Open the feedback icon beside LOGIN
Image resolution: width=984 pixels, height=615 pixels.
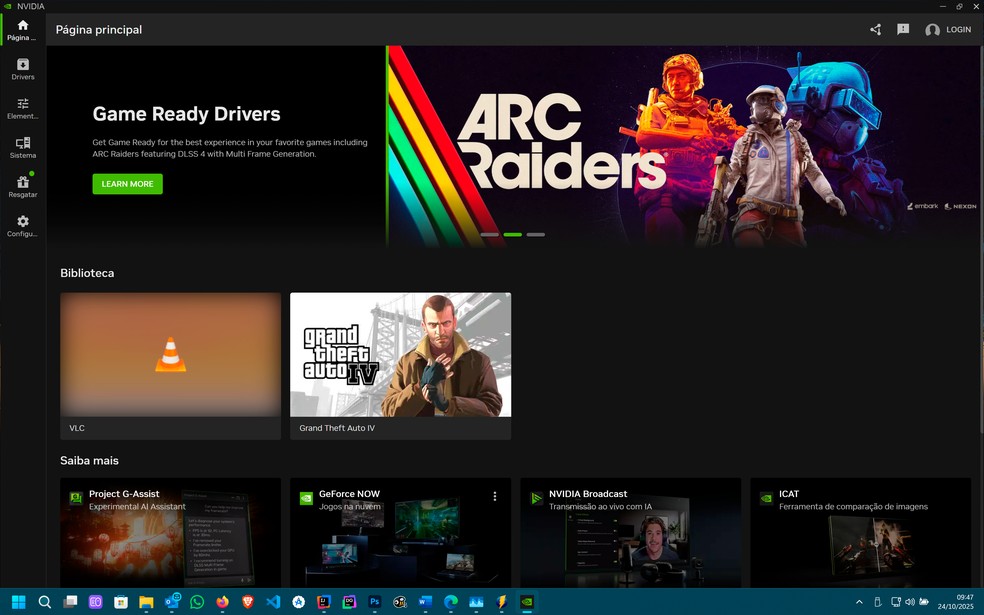[x=903, y=30]
